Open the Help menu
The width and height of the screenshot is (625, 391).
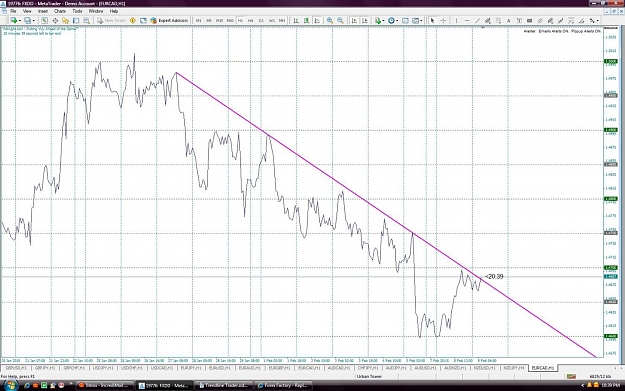tap(114, 11)
